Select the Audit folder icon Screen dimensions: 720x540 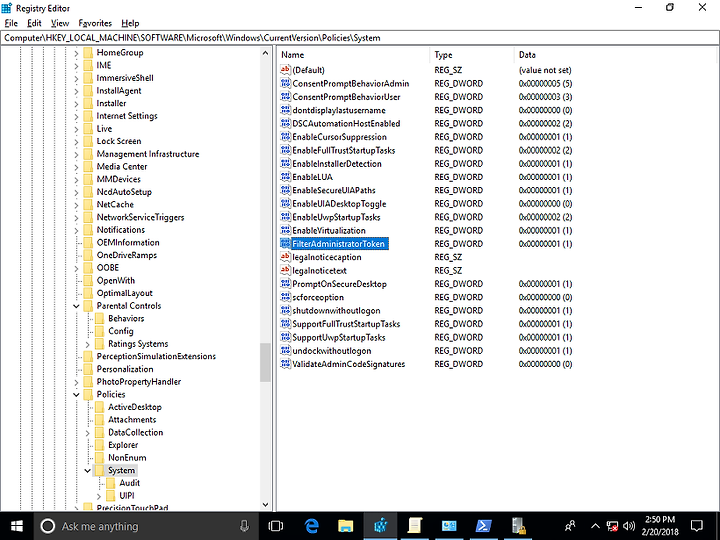coord(111,483)
